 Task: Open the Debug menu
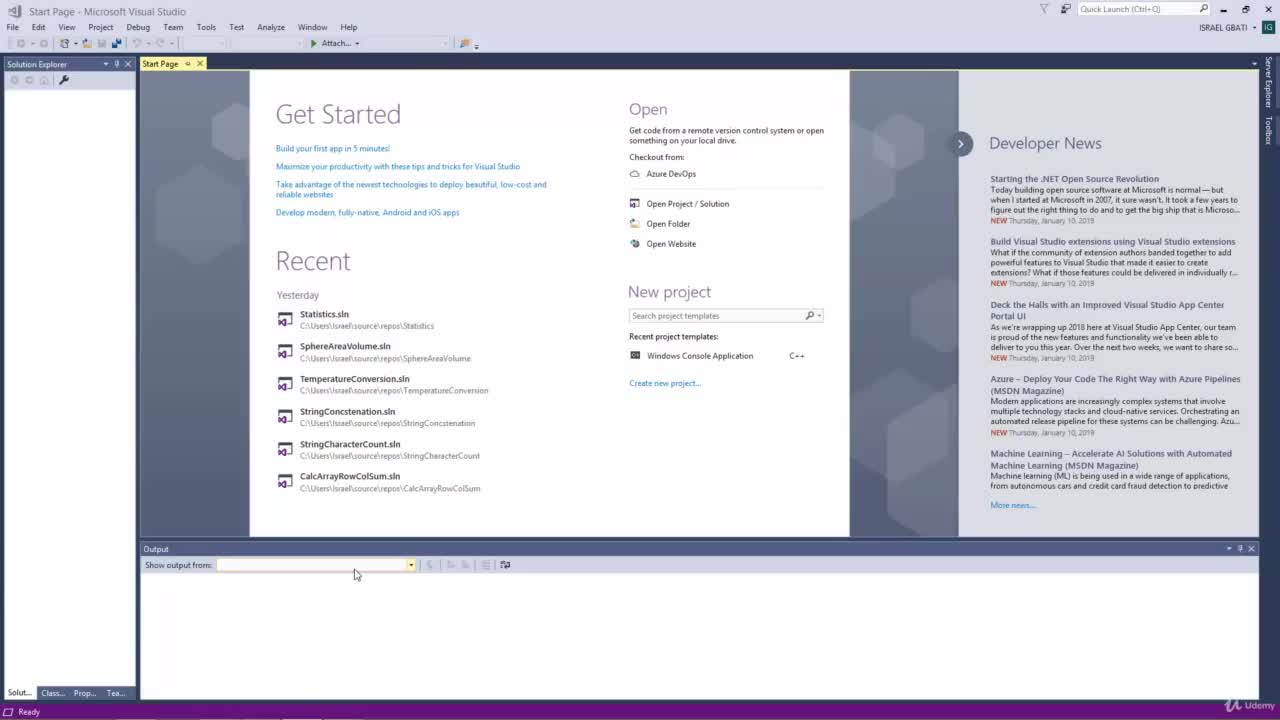pos(138,27)
